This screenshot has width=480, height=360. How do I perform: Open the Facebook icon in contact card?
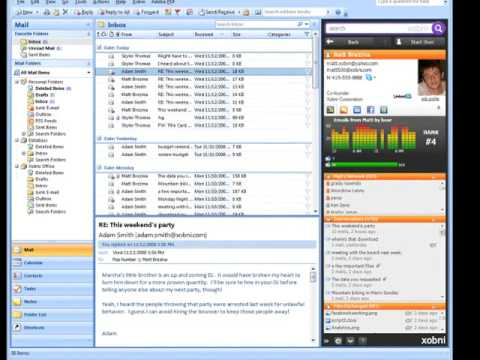(x=370, y=110)
